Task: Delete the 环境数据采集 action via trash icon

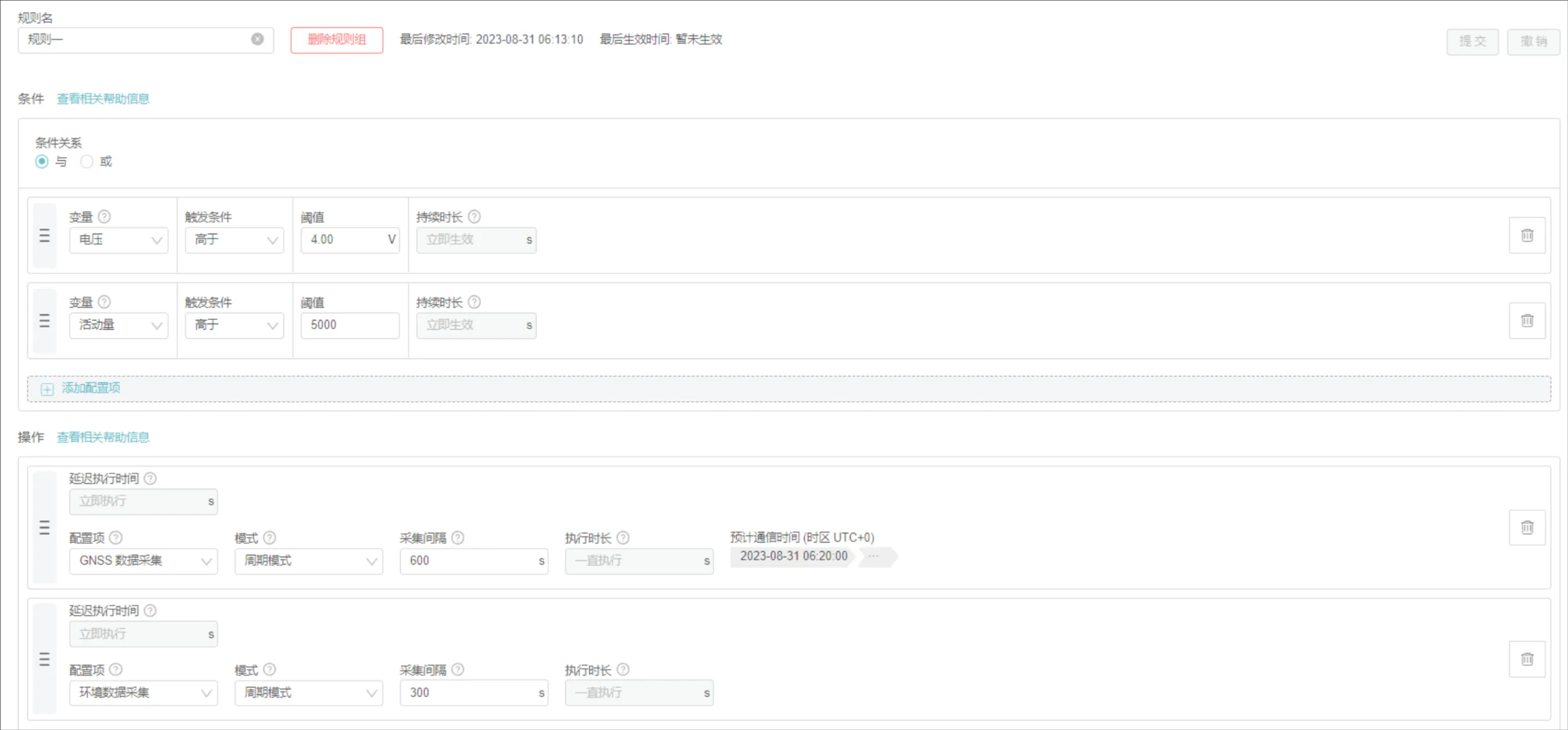Action: tap(1526, 659)
